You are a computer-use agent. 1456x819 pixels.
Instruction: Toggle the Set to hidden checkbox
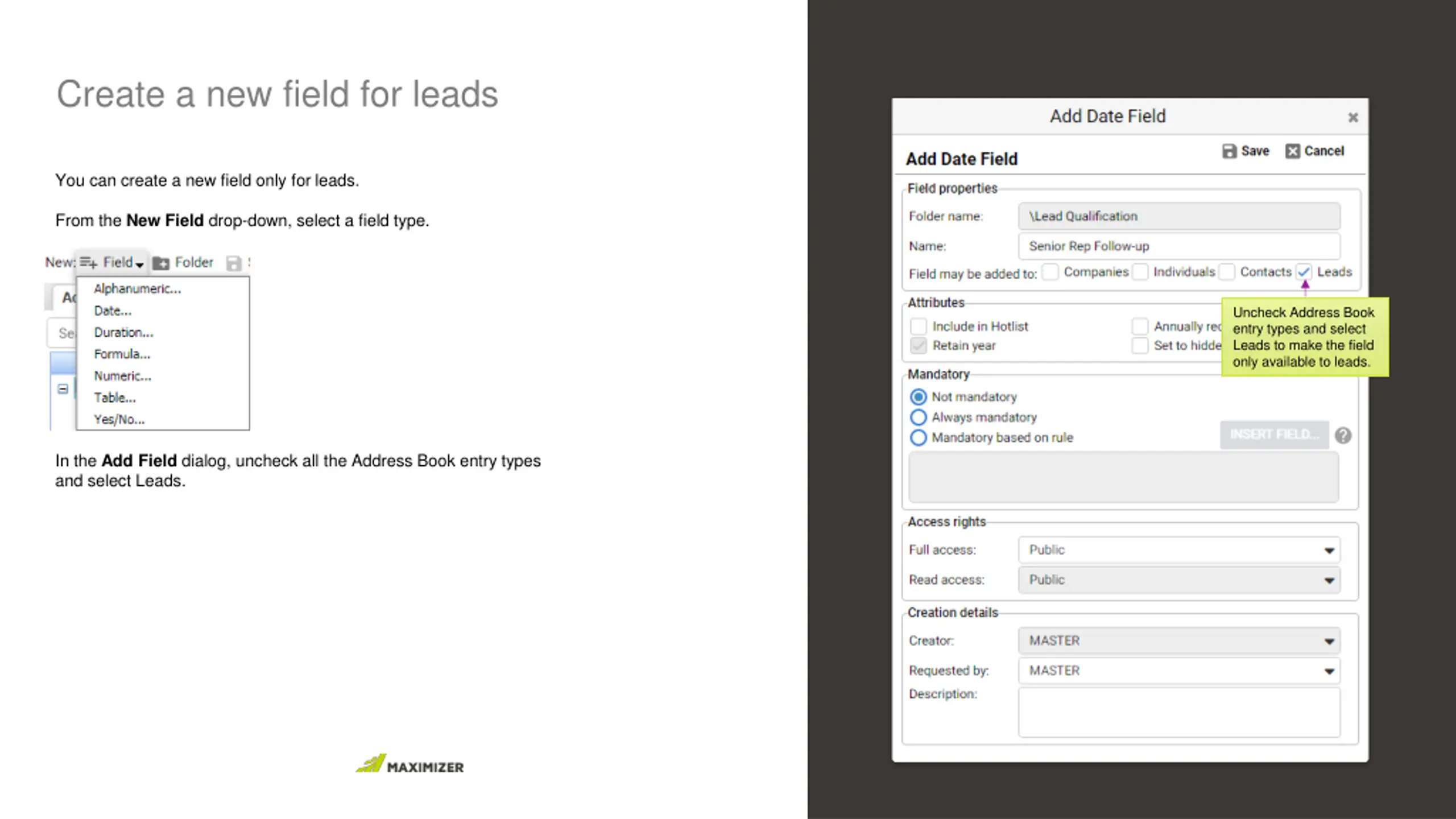coord(1140,345)
